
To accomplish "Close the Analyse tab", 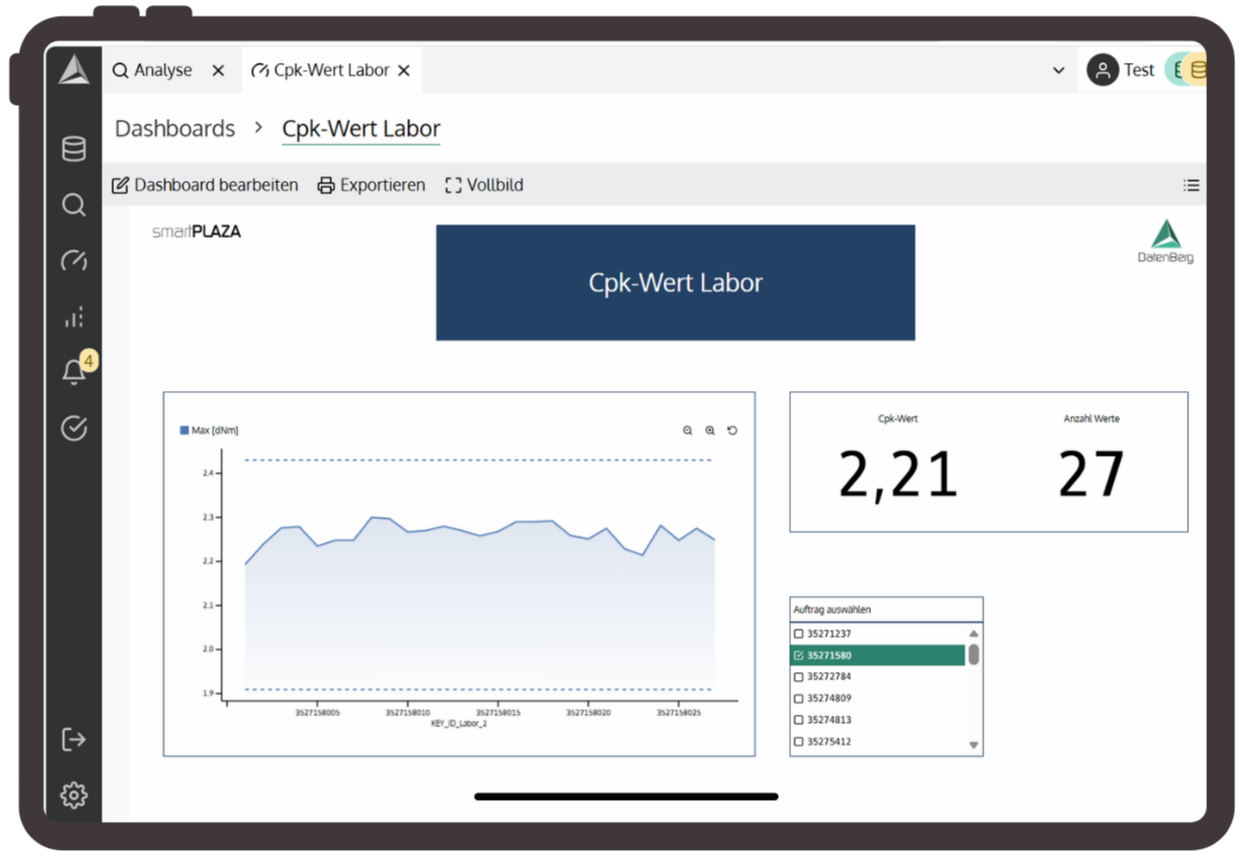I will click(x=219, y=70).
